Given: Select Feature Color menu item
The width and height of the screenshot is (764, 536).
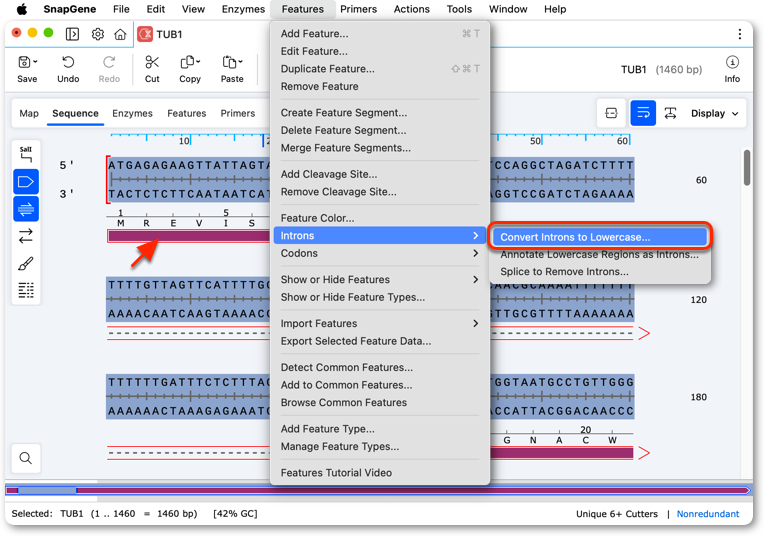Looking at the screenshot, I should (380, 218).
